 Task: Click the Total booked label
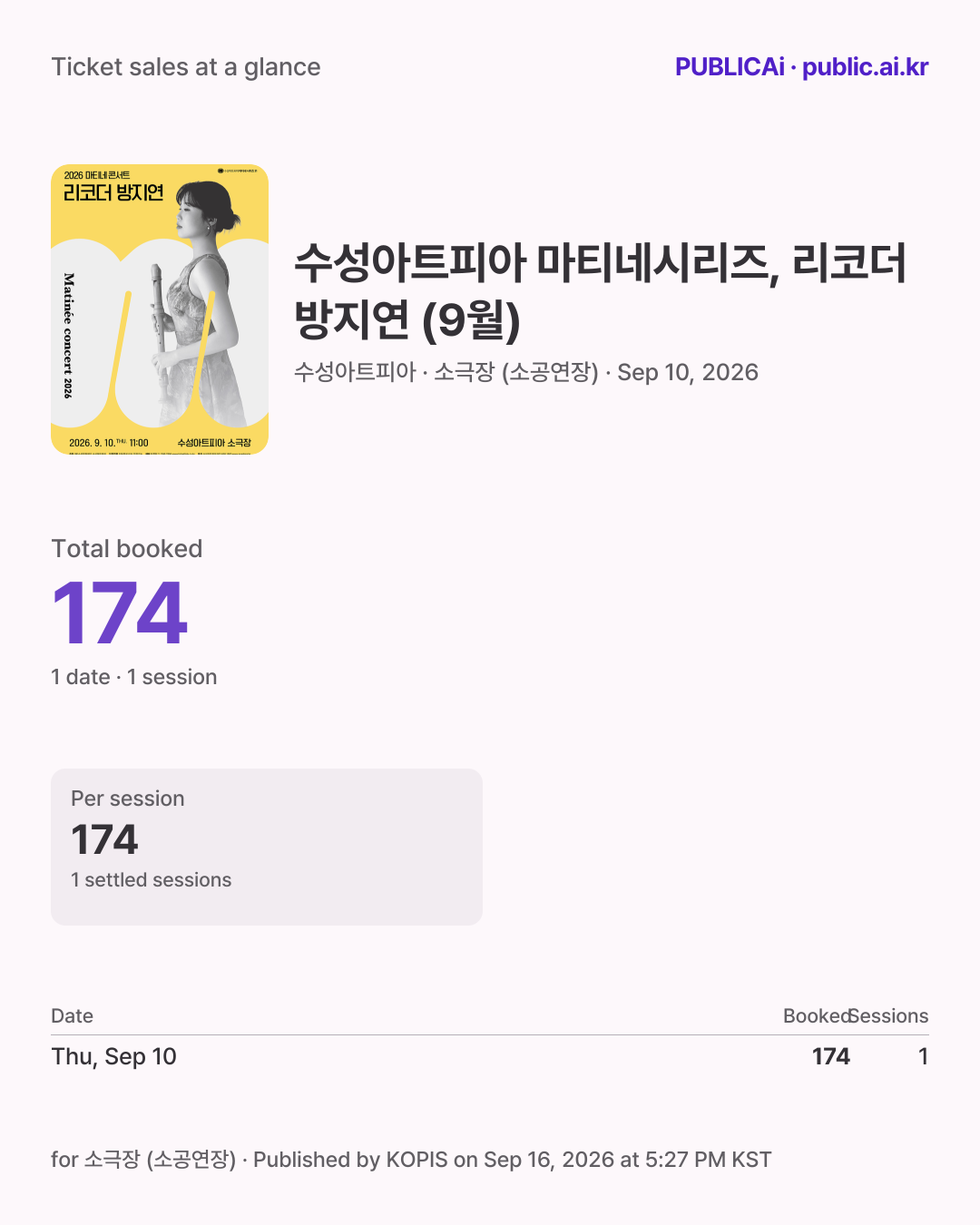click(x=127, y=549)
